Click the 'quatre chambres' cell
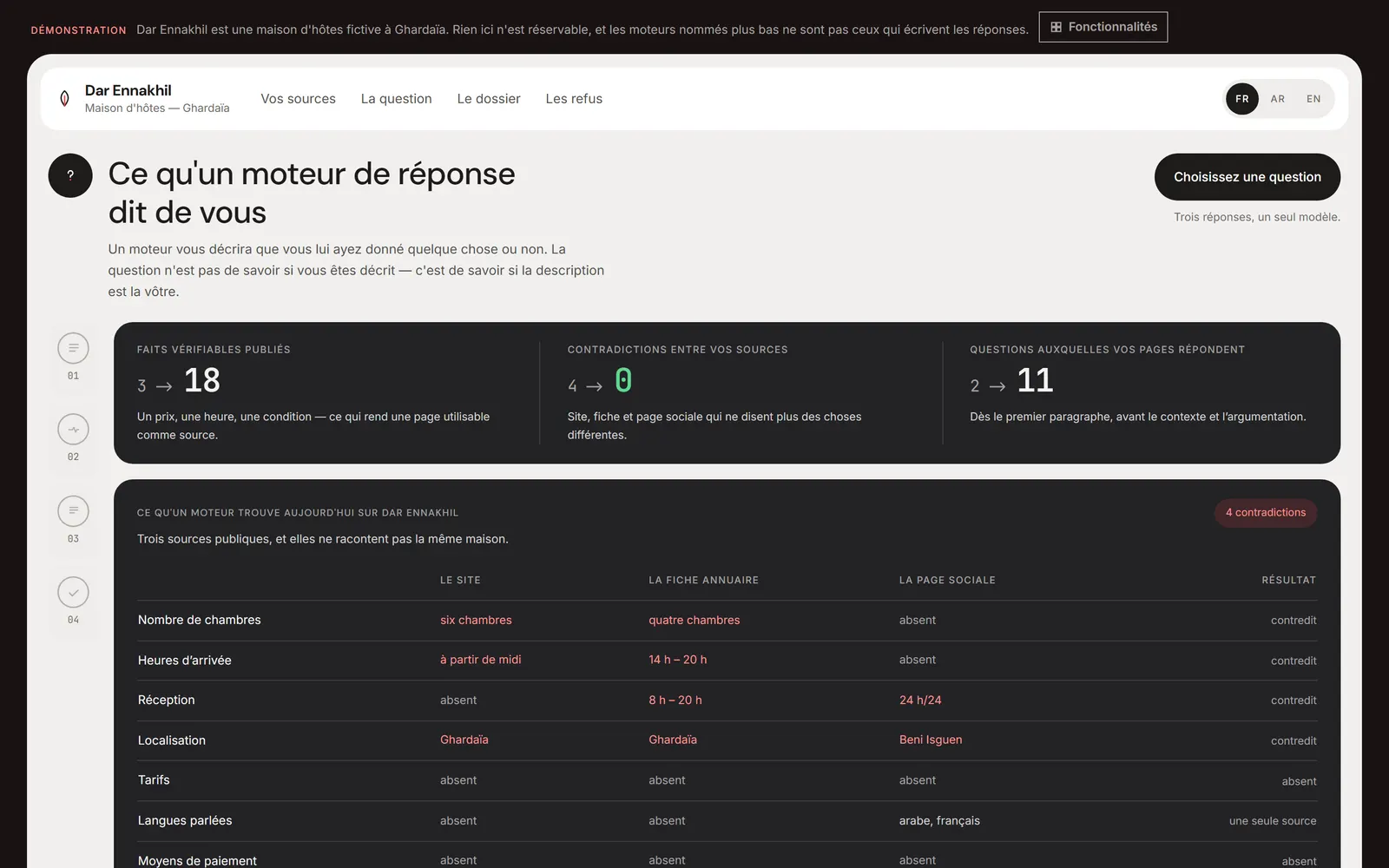Image resolution: width=1389 pixels, height=868 pixels. coord(694,620)
